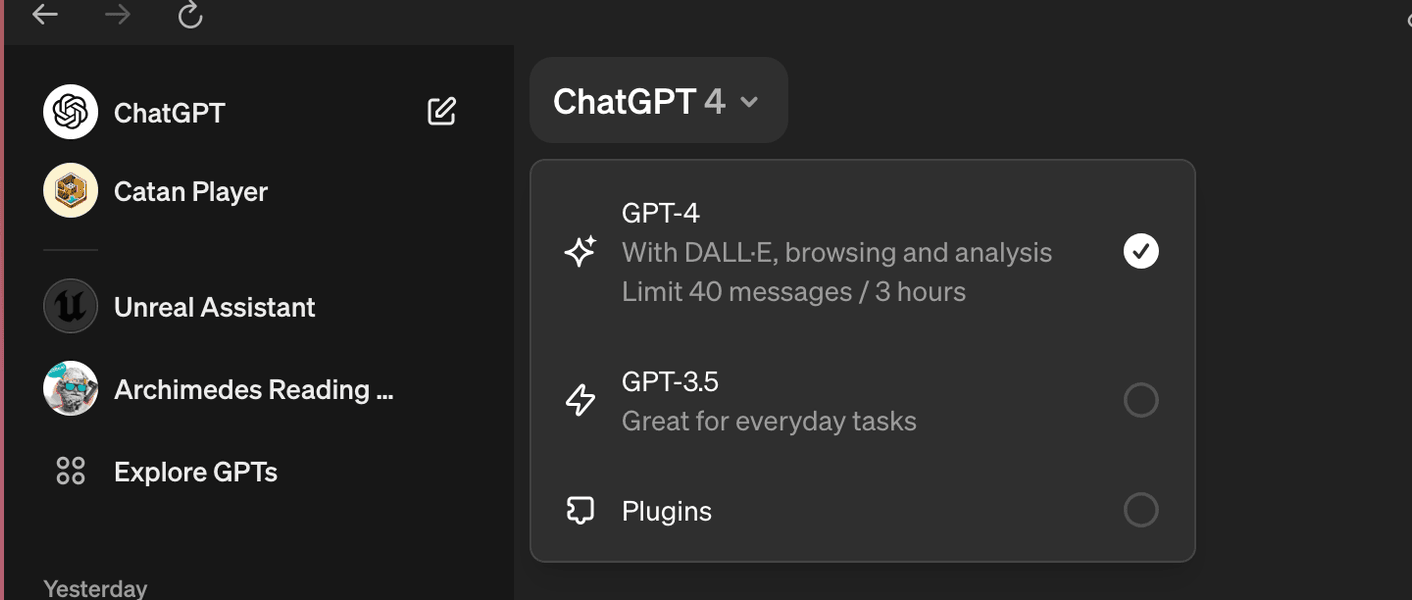Click the Explore GPTs grid icon

[x=70, y=471]
